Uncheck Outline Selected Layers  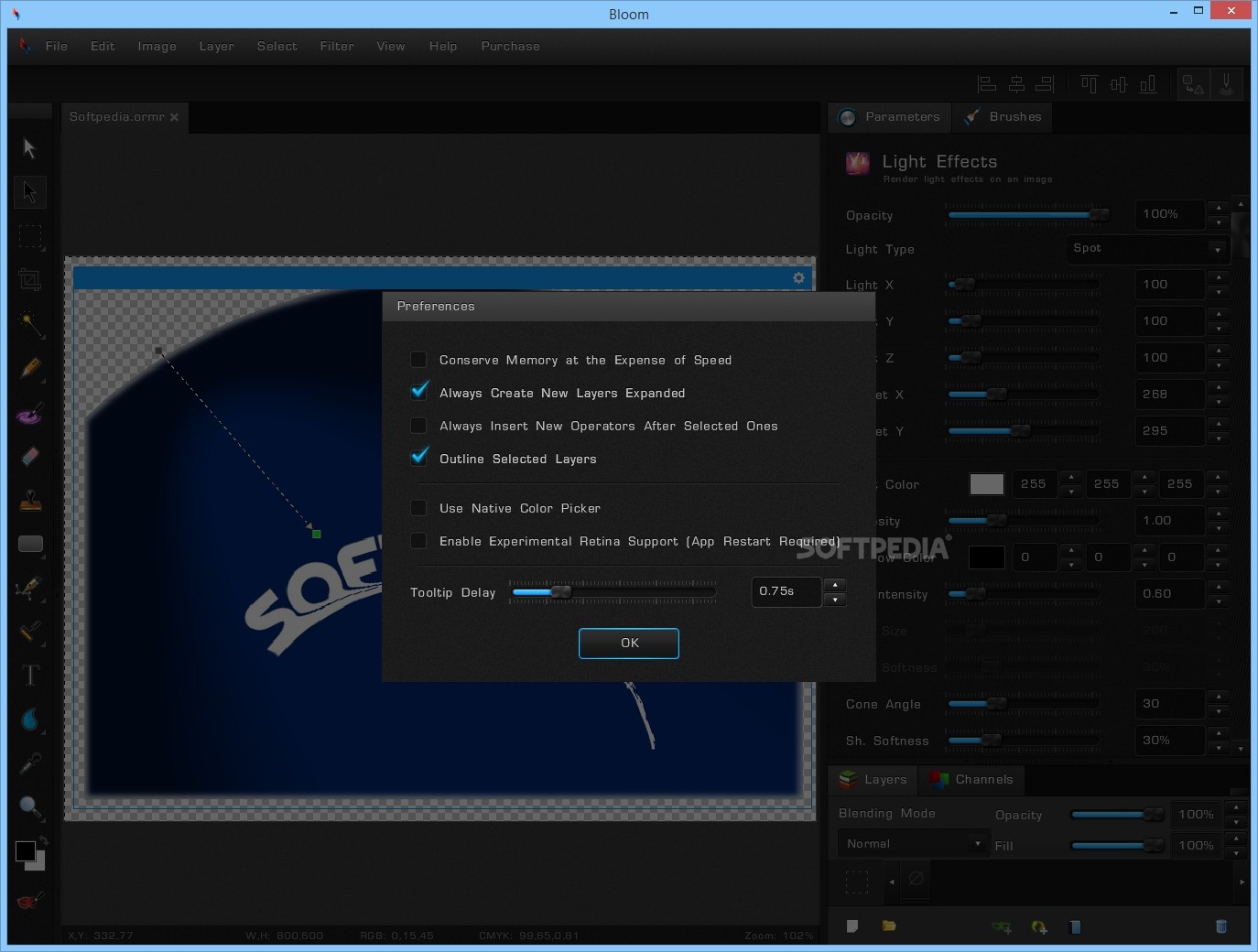click(x=418, y=458)
